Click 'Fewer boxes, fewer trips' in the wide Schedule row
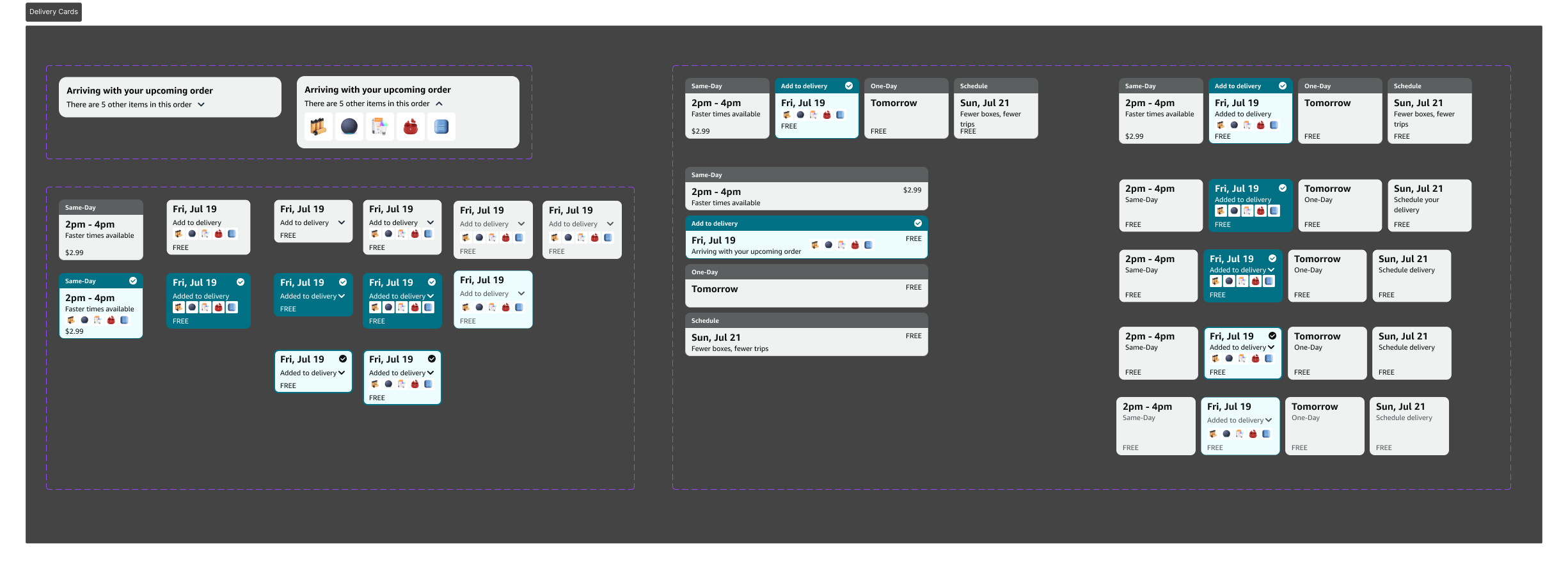Image resolution: width=1568 pixels, height=569 pixels. pos(730,348)
